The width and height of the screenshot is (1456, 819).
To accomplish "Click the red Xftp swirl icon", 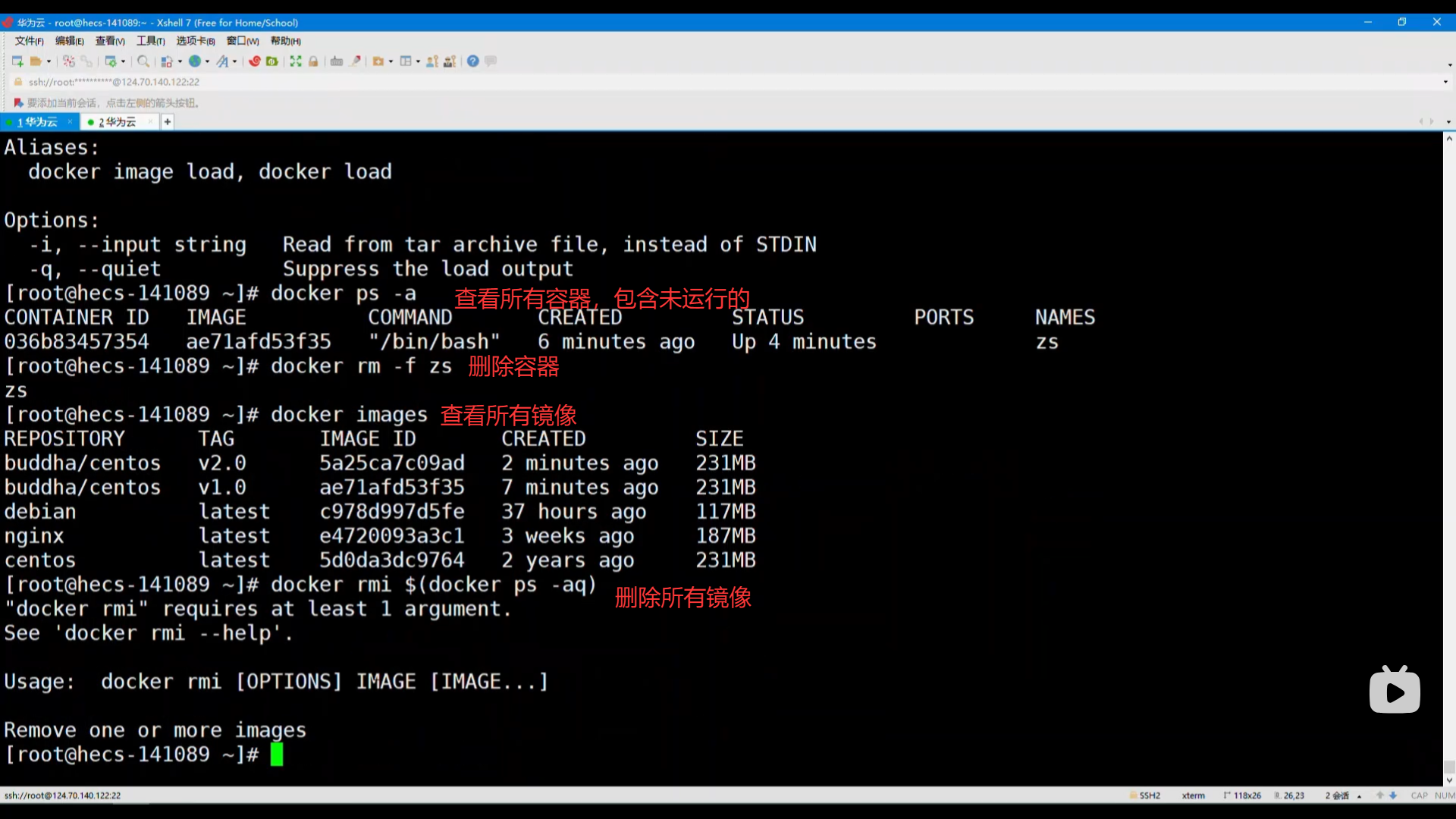I will pos(255,61).
